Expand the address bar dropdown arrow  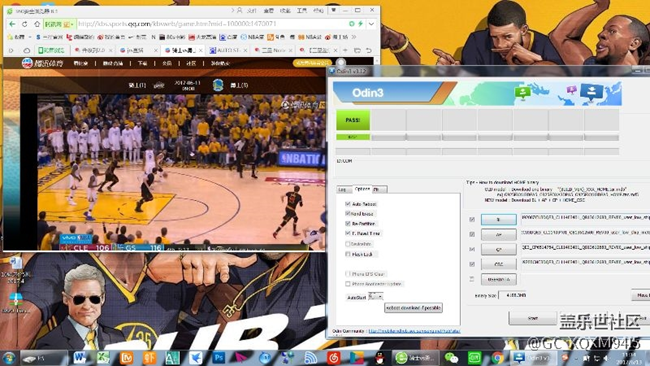coord(371,24)
